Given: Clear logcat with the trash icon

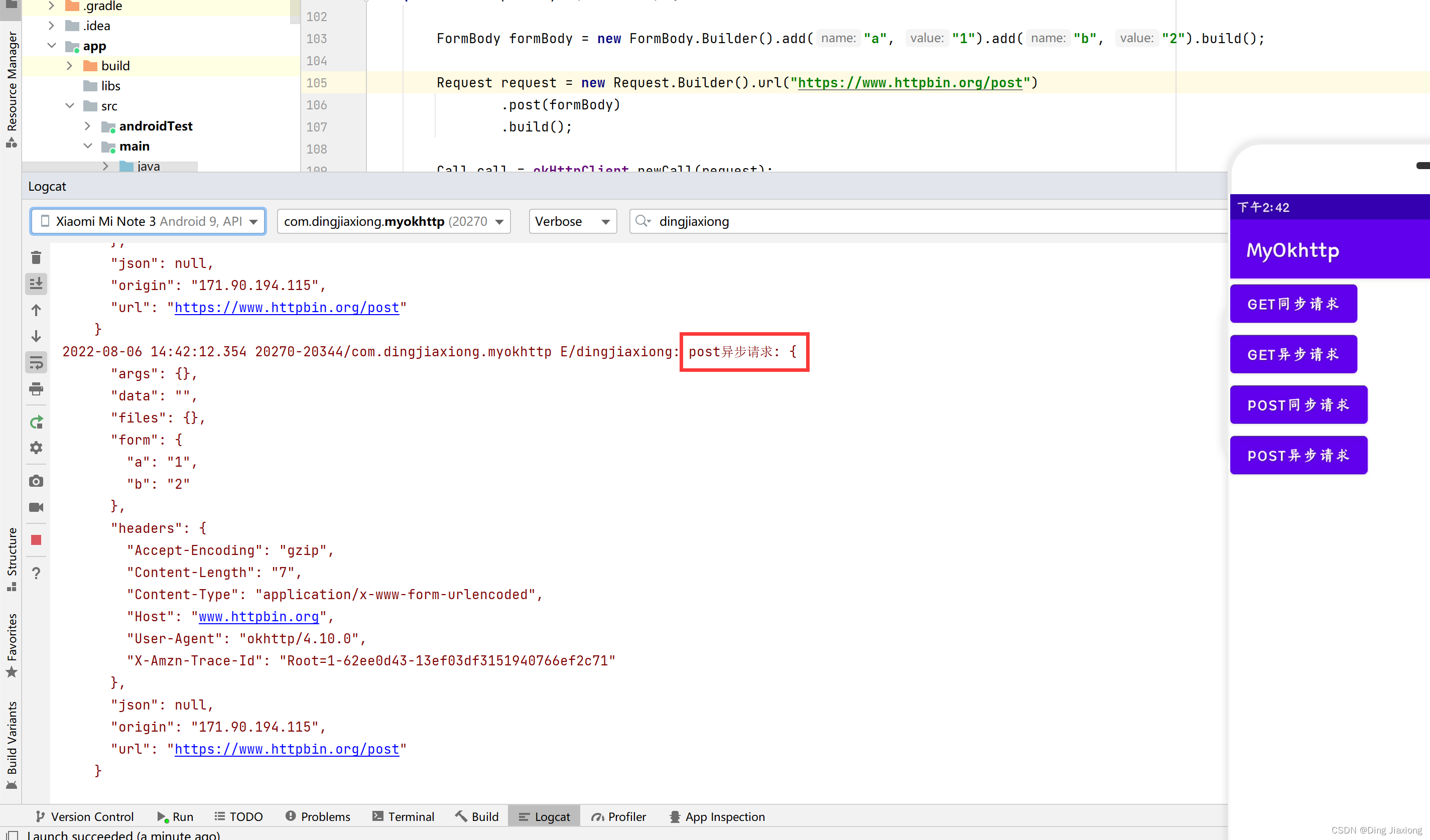Looking at the screenshot, I should coord(36,257).
